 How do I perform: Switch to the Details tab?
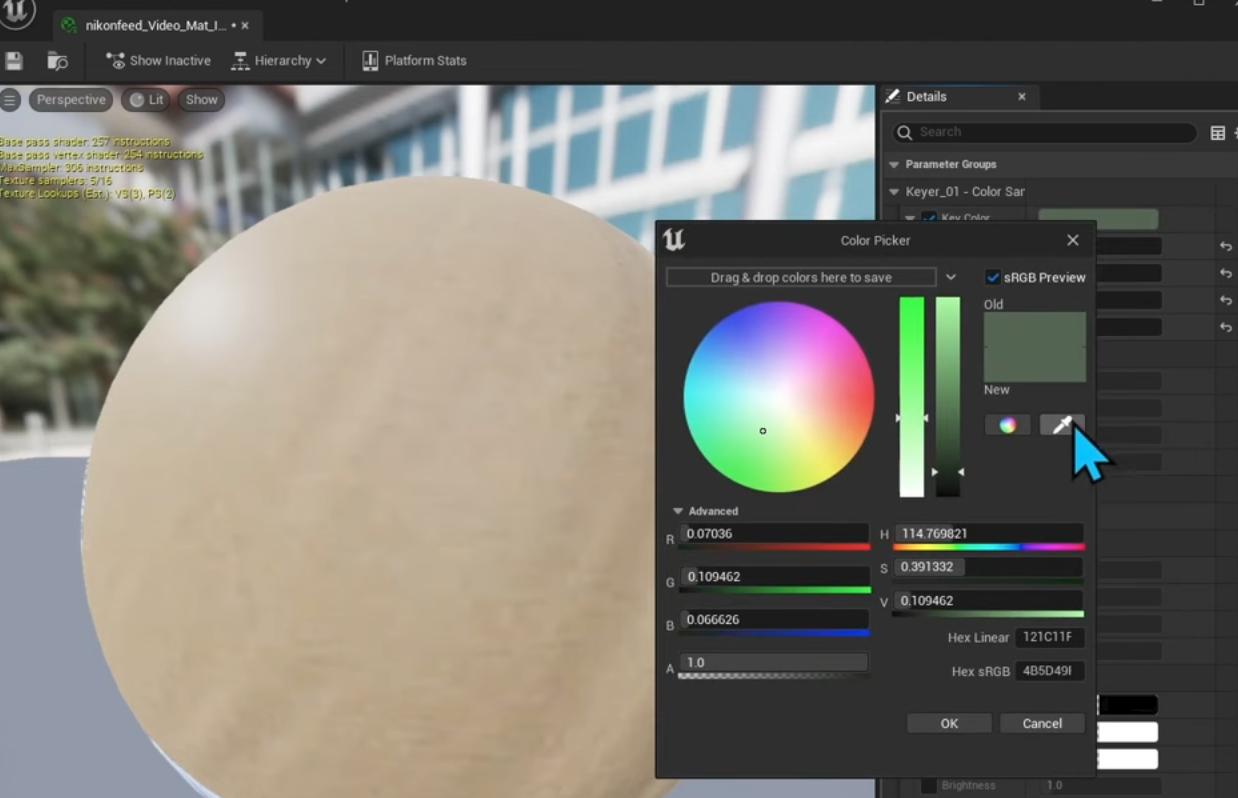pos(926,97)
